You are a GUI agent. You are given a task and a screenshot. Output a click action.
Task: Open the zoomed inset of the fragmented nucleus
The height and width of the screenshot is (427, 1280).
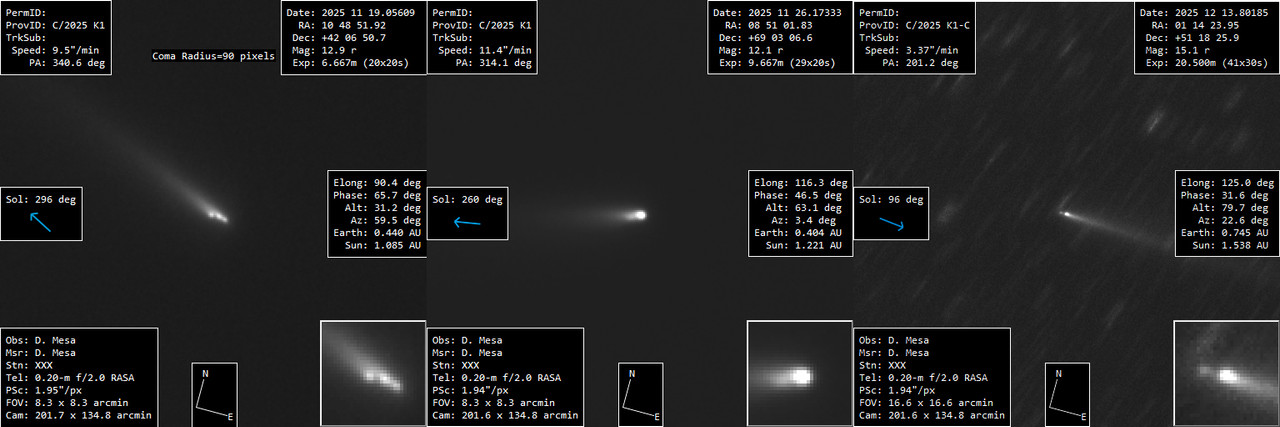[x=372, y=373]
